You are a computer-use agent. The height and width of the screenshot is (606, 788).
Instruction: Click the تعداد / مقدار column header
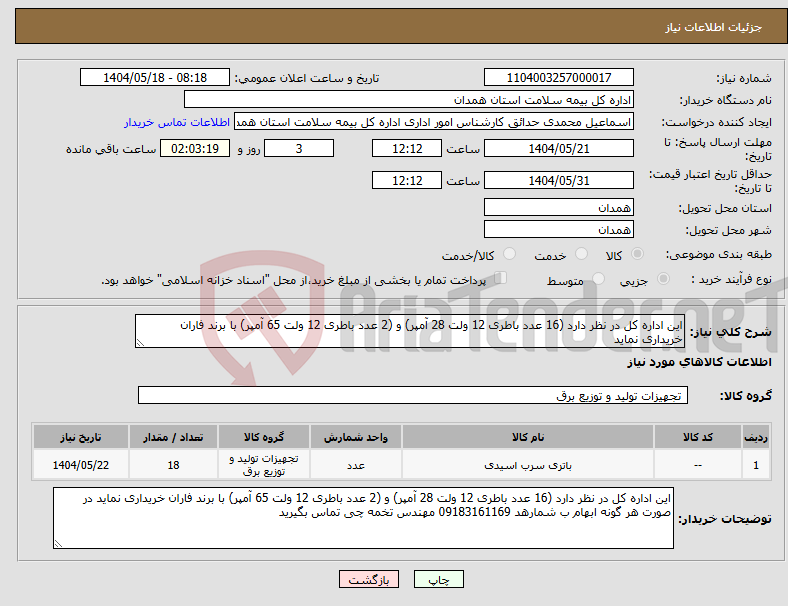(173, 437)
